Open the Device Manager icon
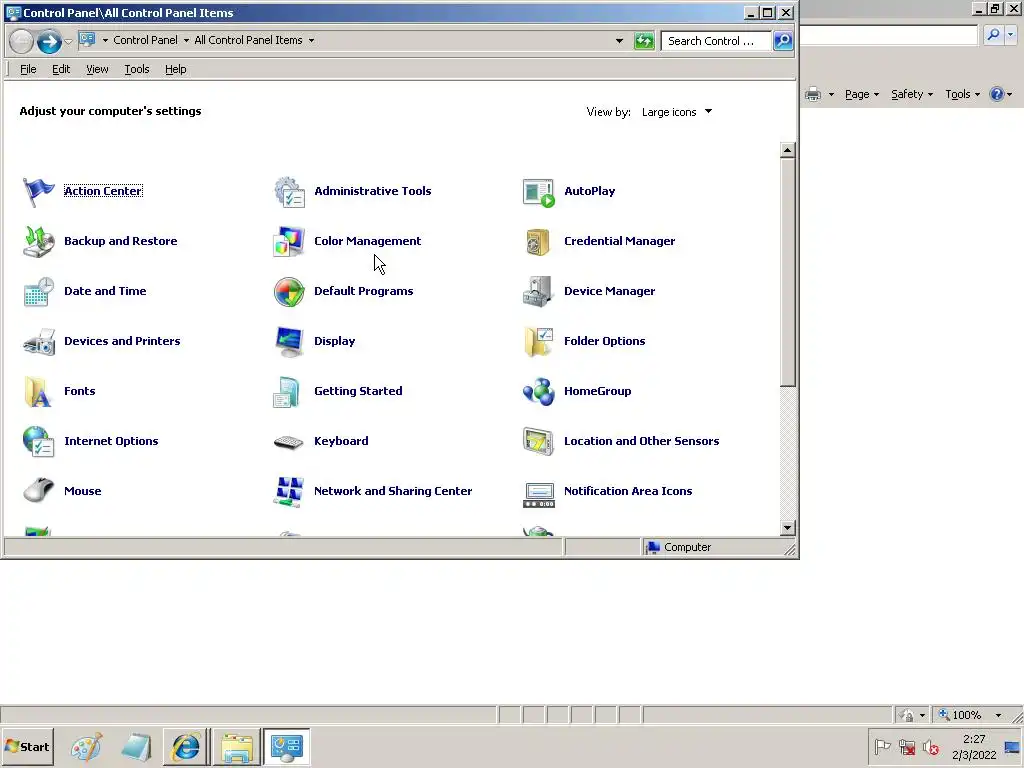1024x768 pixels. [x=539, y=291]
